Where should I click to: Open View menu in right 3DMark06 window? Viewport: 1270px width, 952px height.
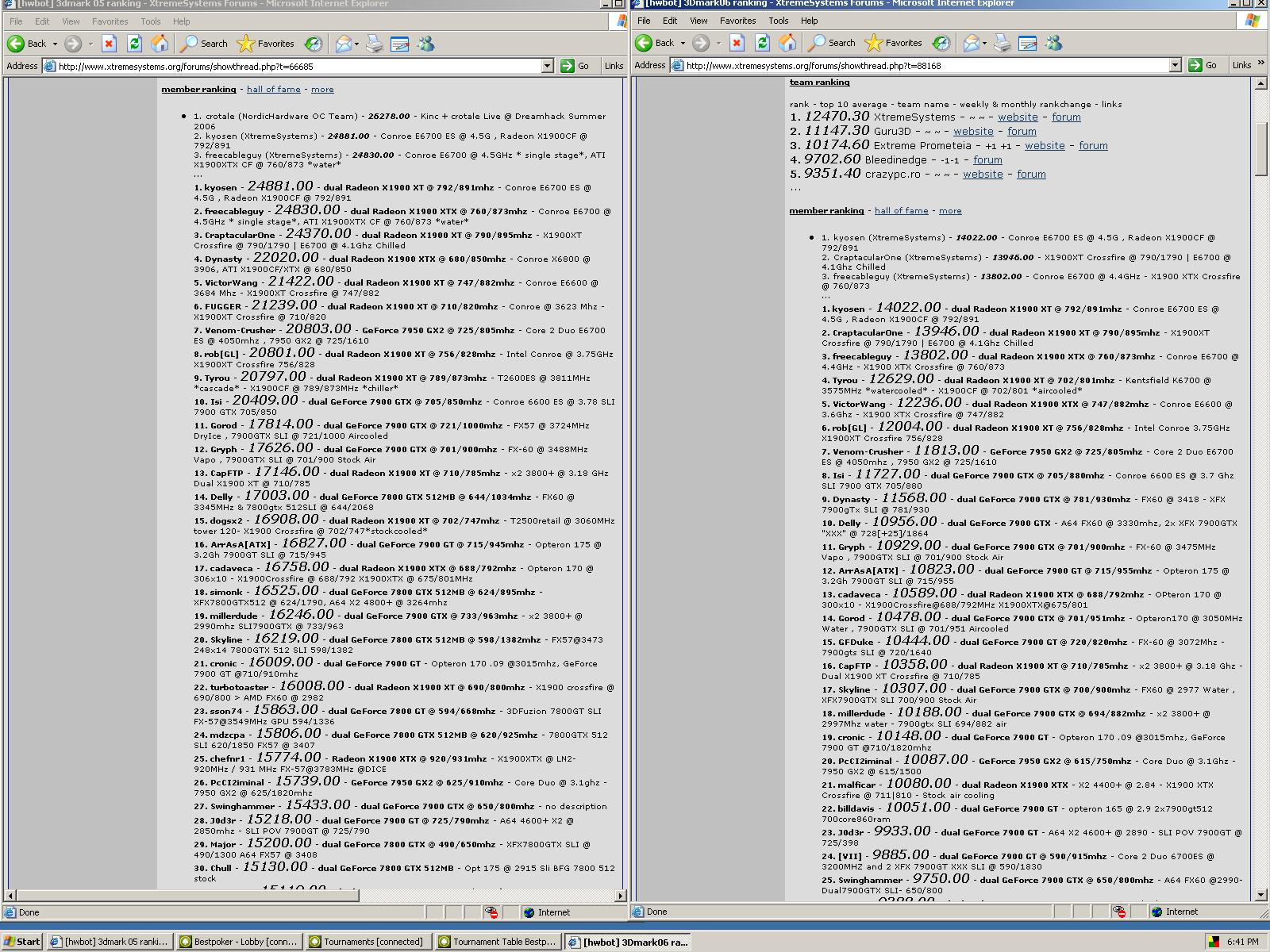(698, 21)
